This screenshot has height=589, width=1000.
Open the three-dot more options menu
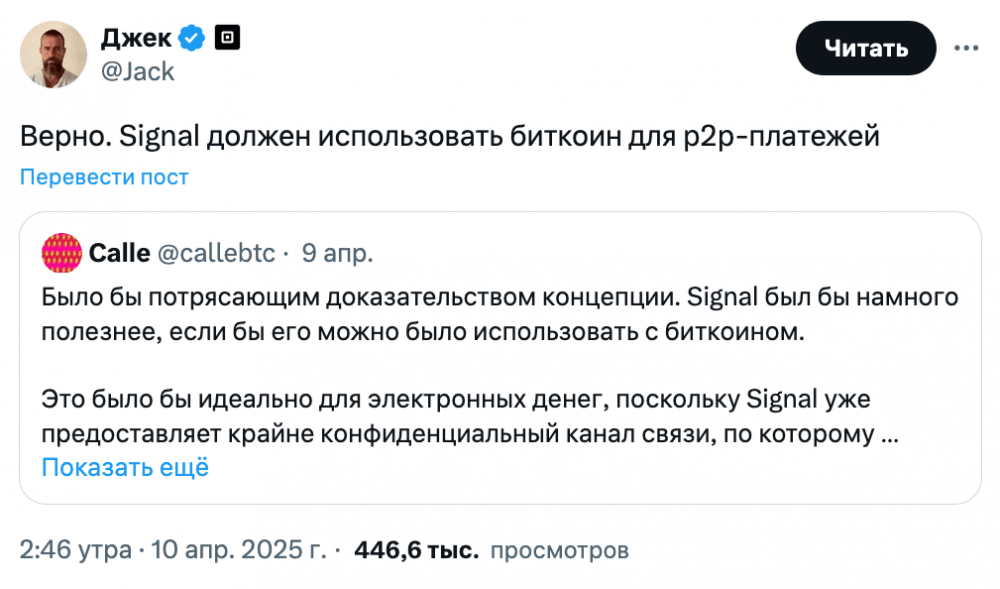(966, 48)
